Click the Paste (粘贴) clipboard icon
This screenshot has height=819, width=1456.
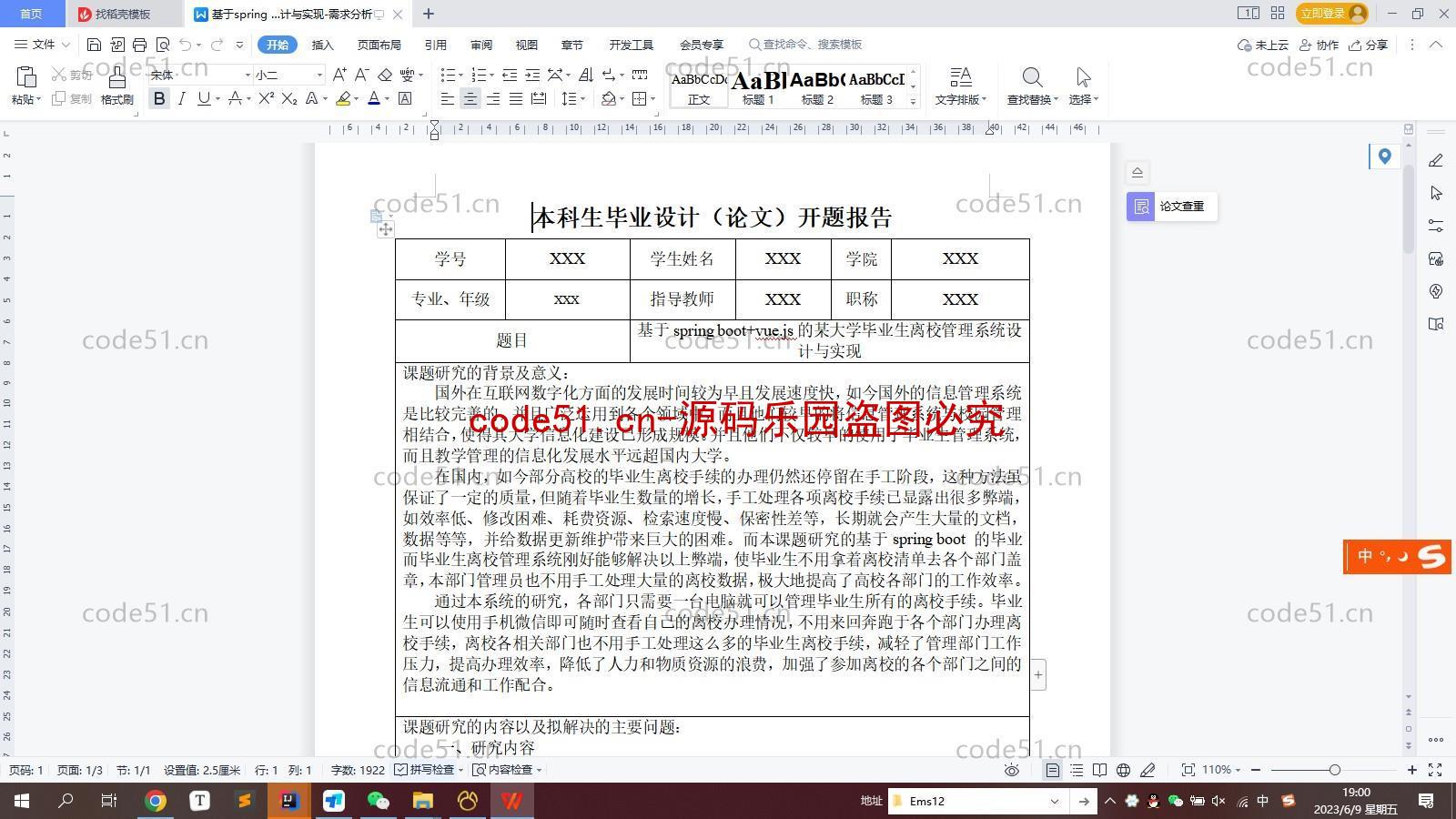coord(25,77)
